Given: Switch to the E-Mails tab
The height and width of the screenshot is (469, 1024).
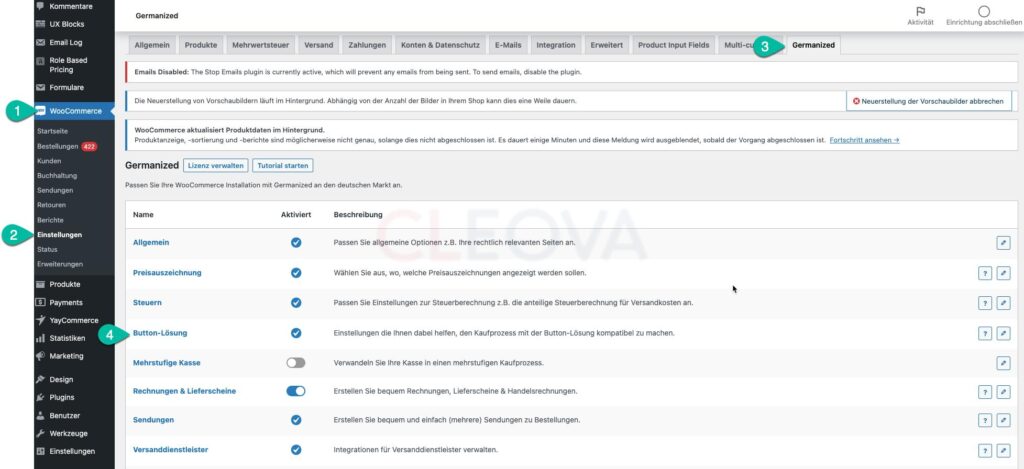Looking at the screenshot, I should (508, 45).
